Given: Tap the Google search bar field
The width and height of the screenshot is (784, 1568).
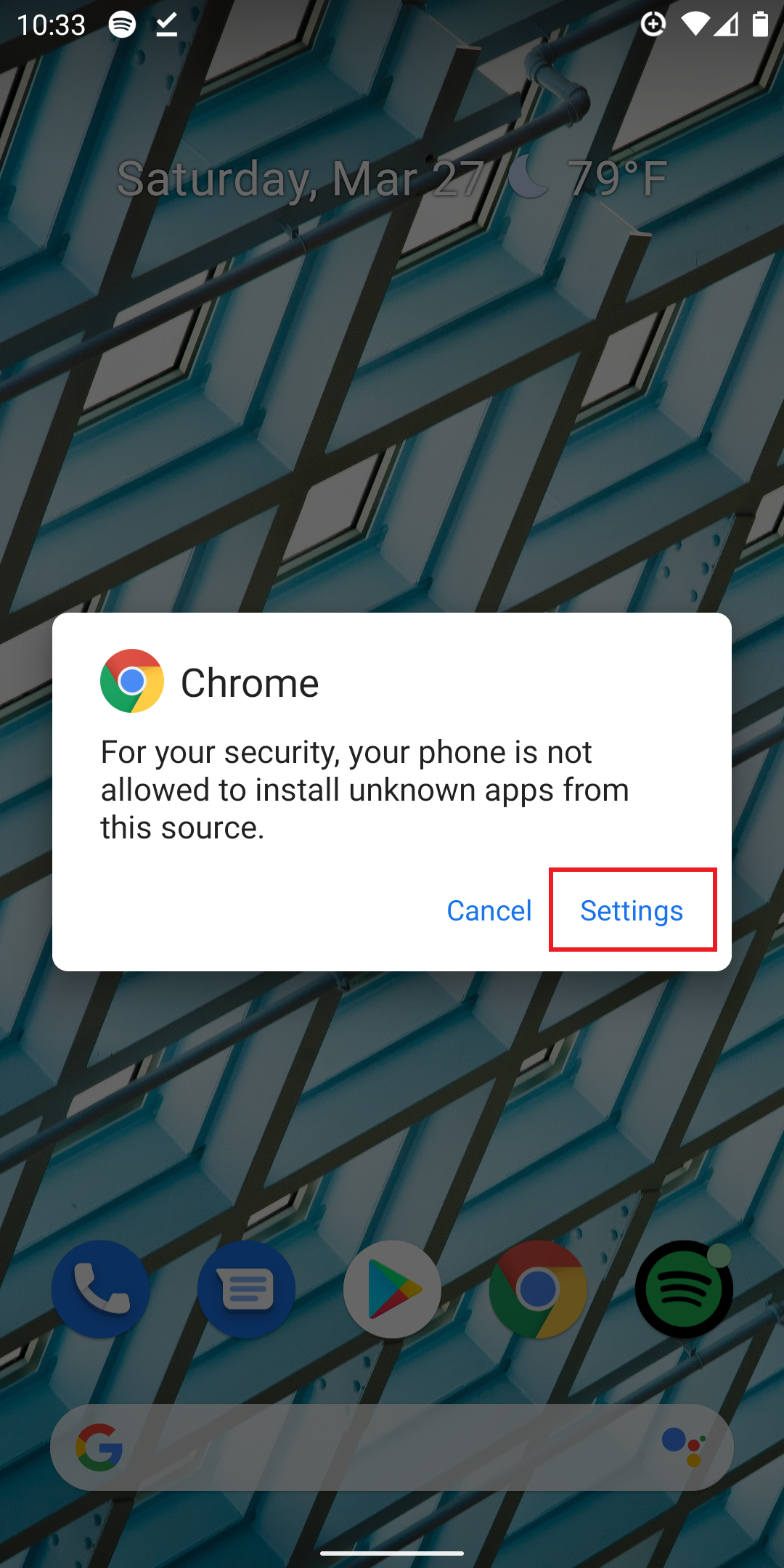Looking at the screenshot, I should click(x=392, y=1447).
